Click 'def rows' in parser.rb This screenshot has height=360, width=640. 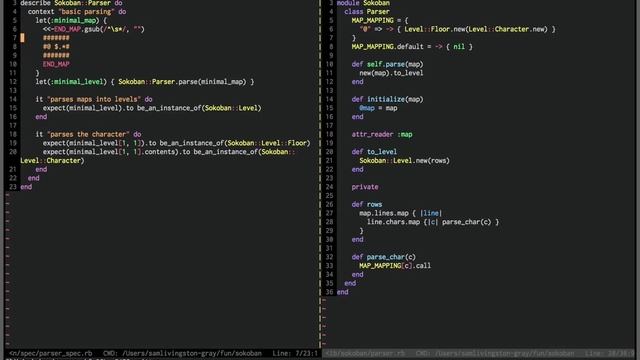point(367,204)
